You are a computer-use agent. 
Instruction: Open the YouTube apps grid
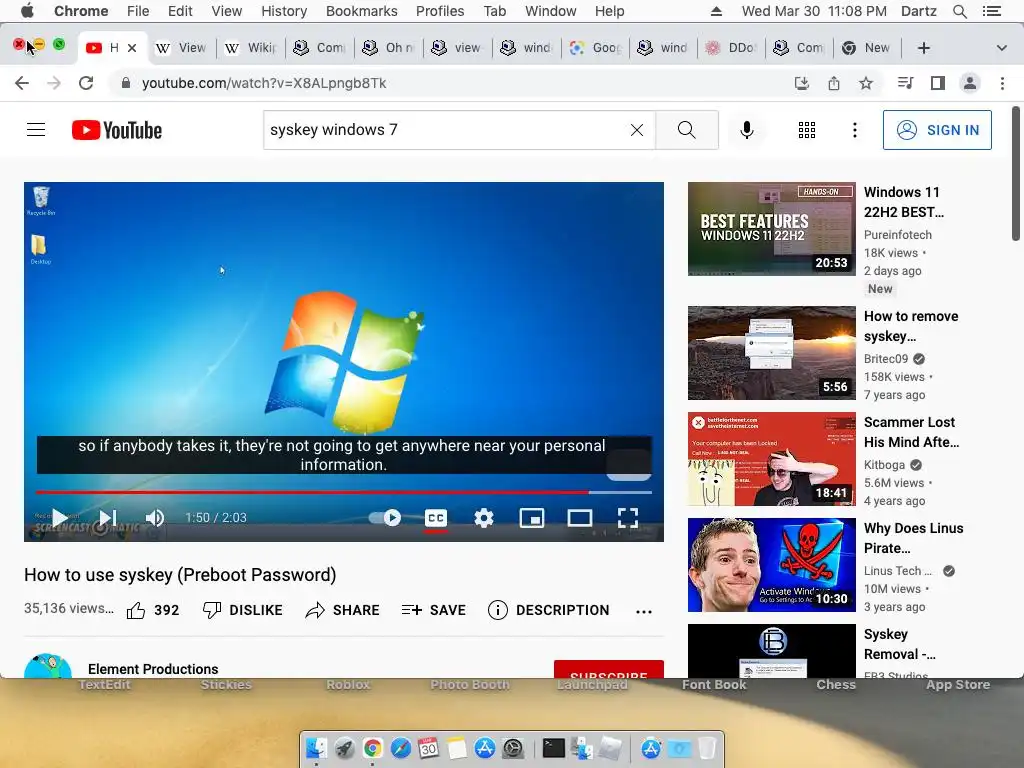click(807, 130)
